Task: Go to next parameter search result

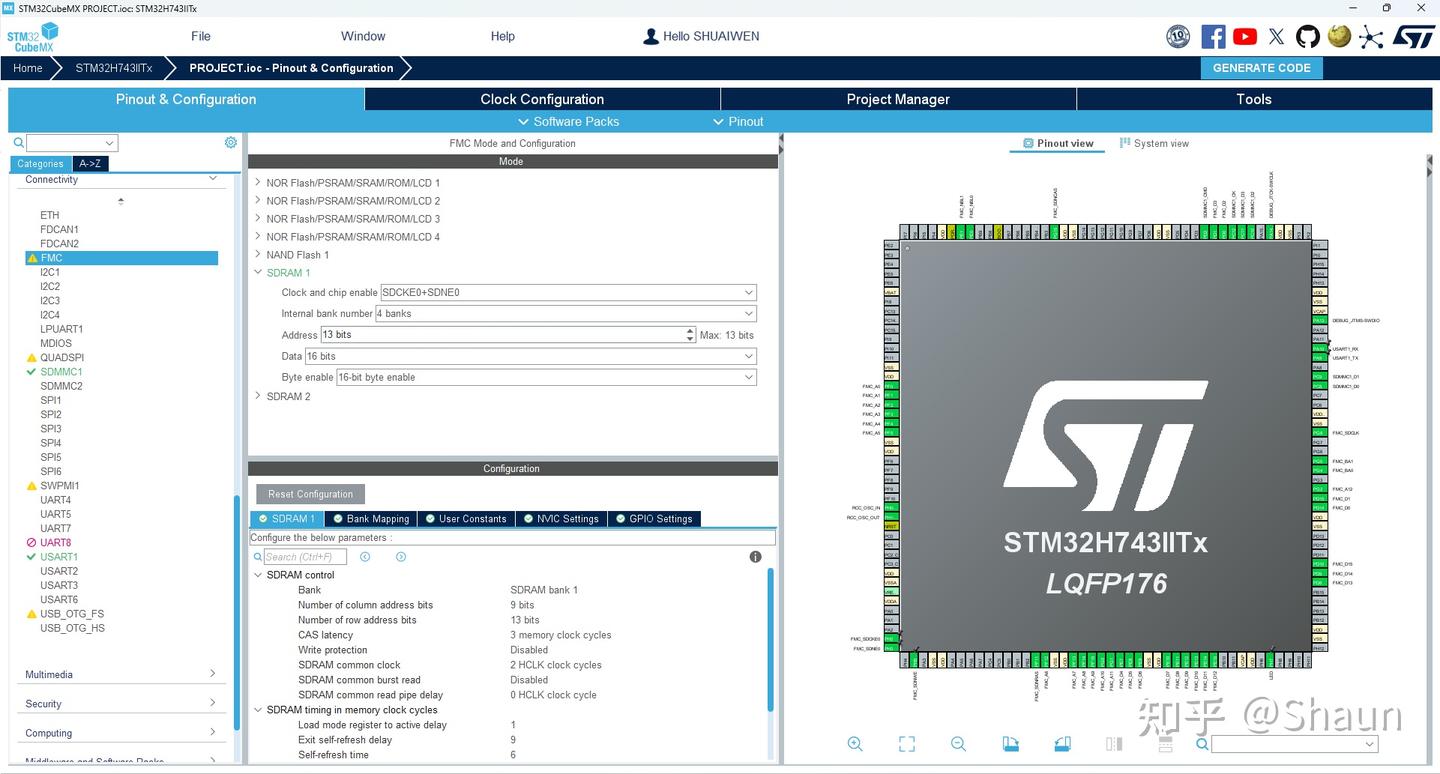Action: tap(401, 557)
